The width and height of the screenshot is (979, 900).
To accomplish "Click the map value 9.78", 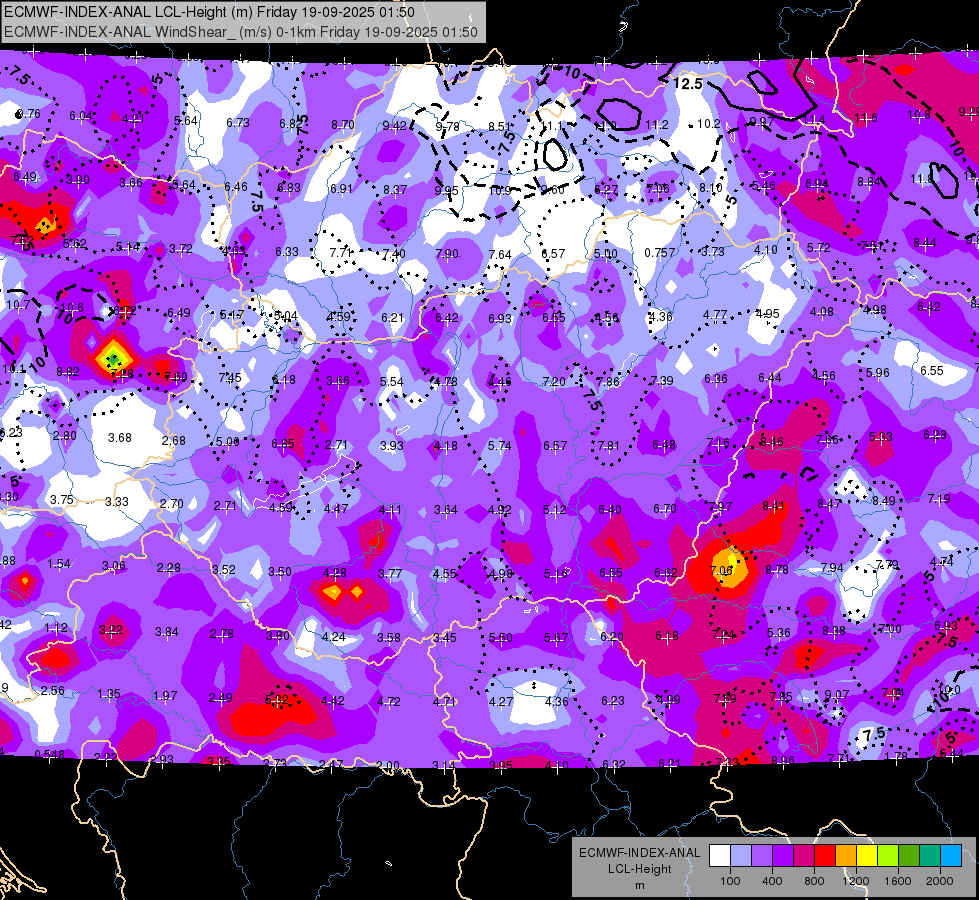I will [447, 127].
